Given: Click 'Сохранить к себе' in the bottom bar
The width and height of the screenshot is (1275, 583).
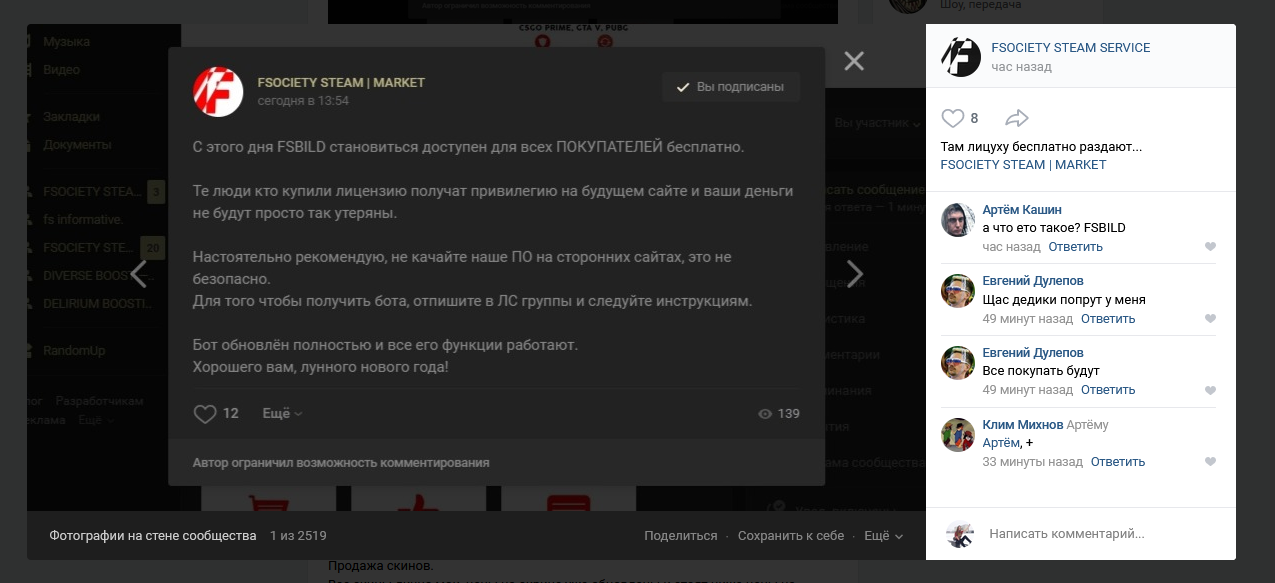Looking at the screenshot, I should click(791, 536).
